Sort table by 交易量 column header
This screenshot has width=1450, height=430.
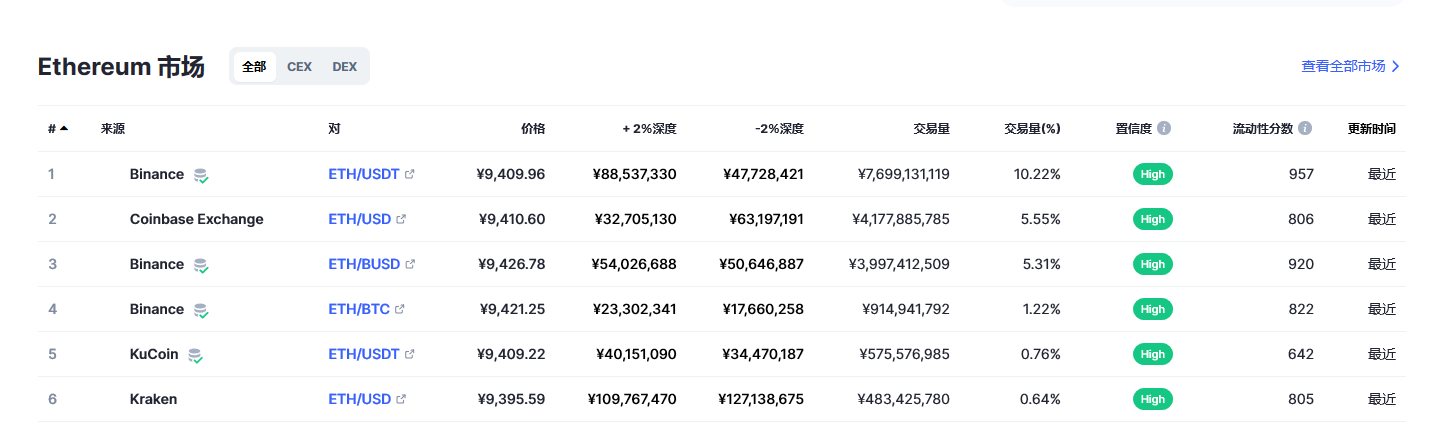pos(931,129)
